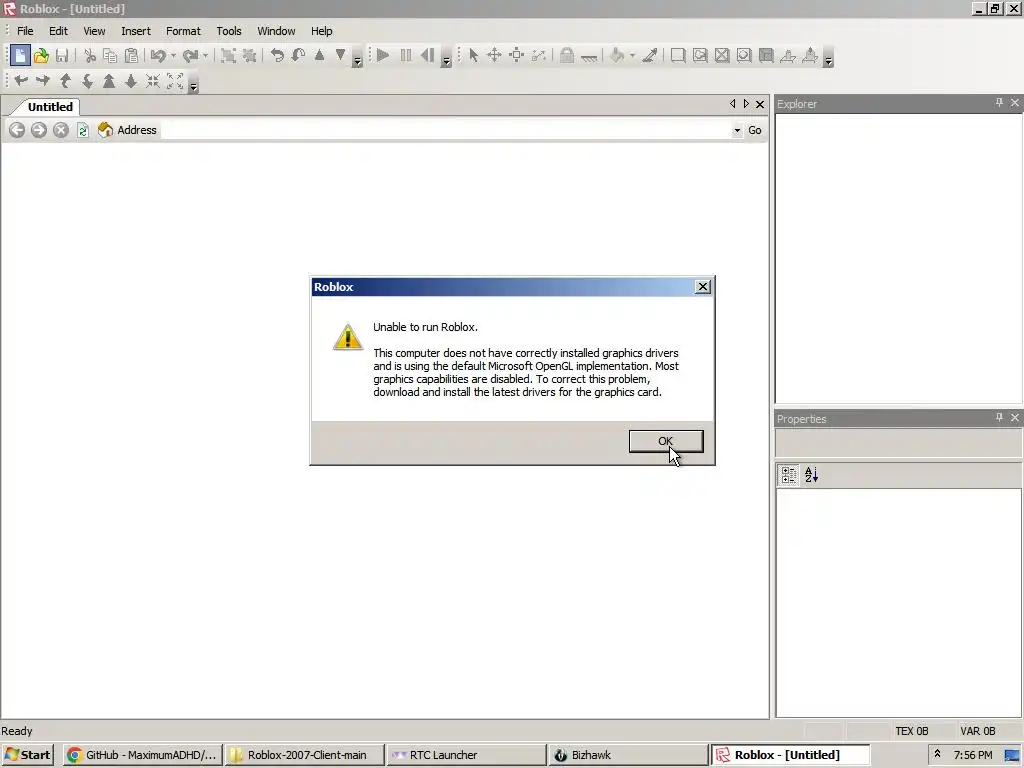Expand the camera toolbar overflow options
The image size is (1024, 768).
(193, 82)
